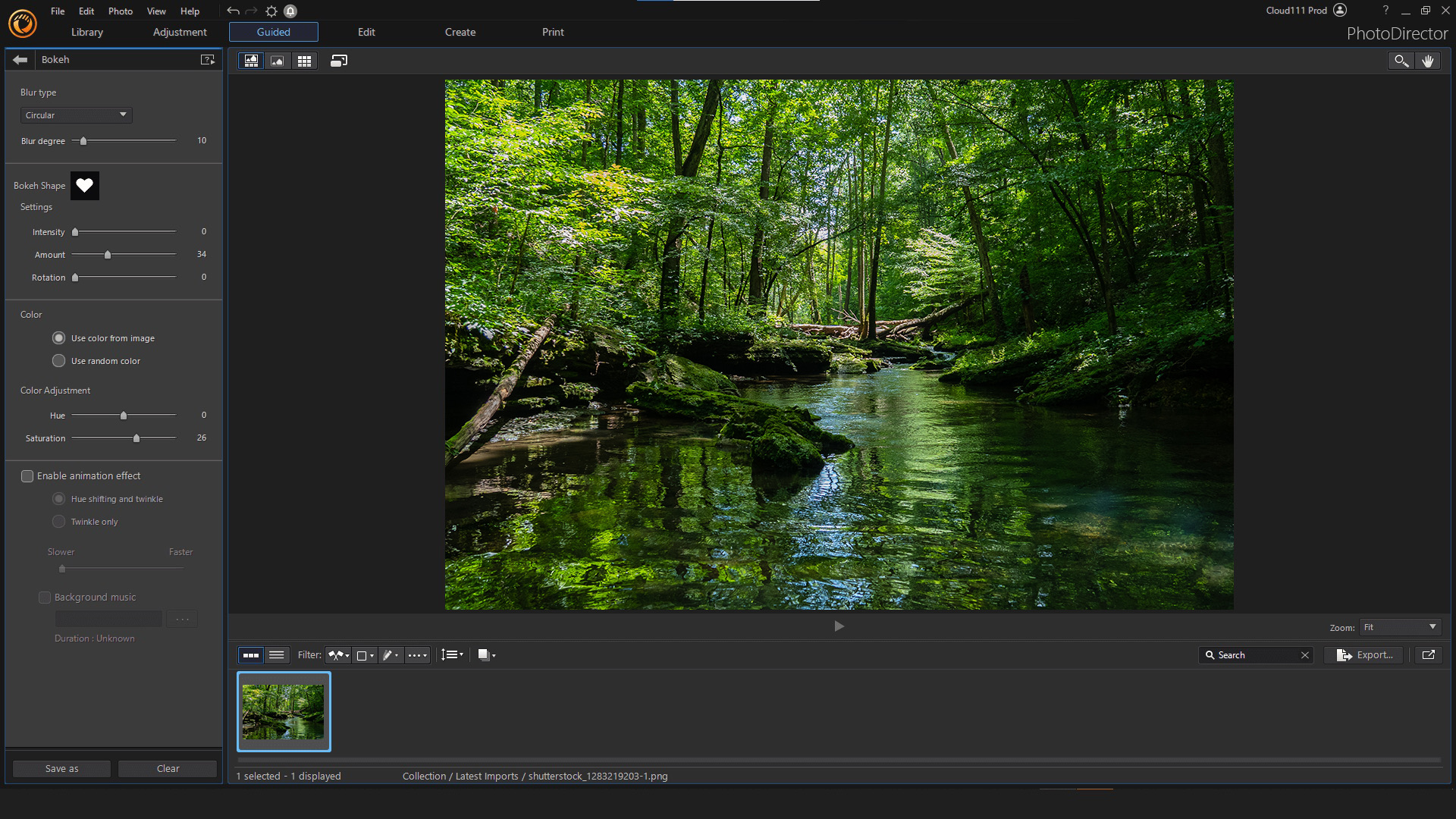Click the back arrow in Bokeh panel

(20, 60)
